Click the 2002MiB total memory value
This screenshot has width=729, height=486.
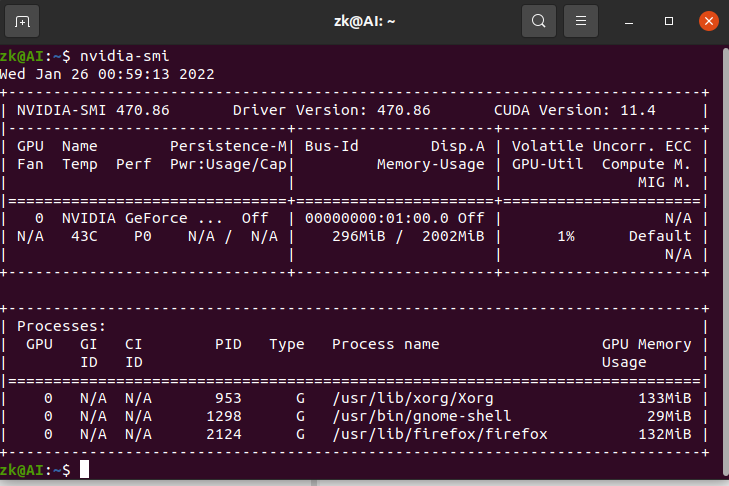453,237
